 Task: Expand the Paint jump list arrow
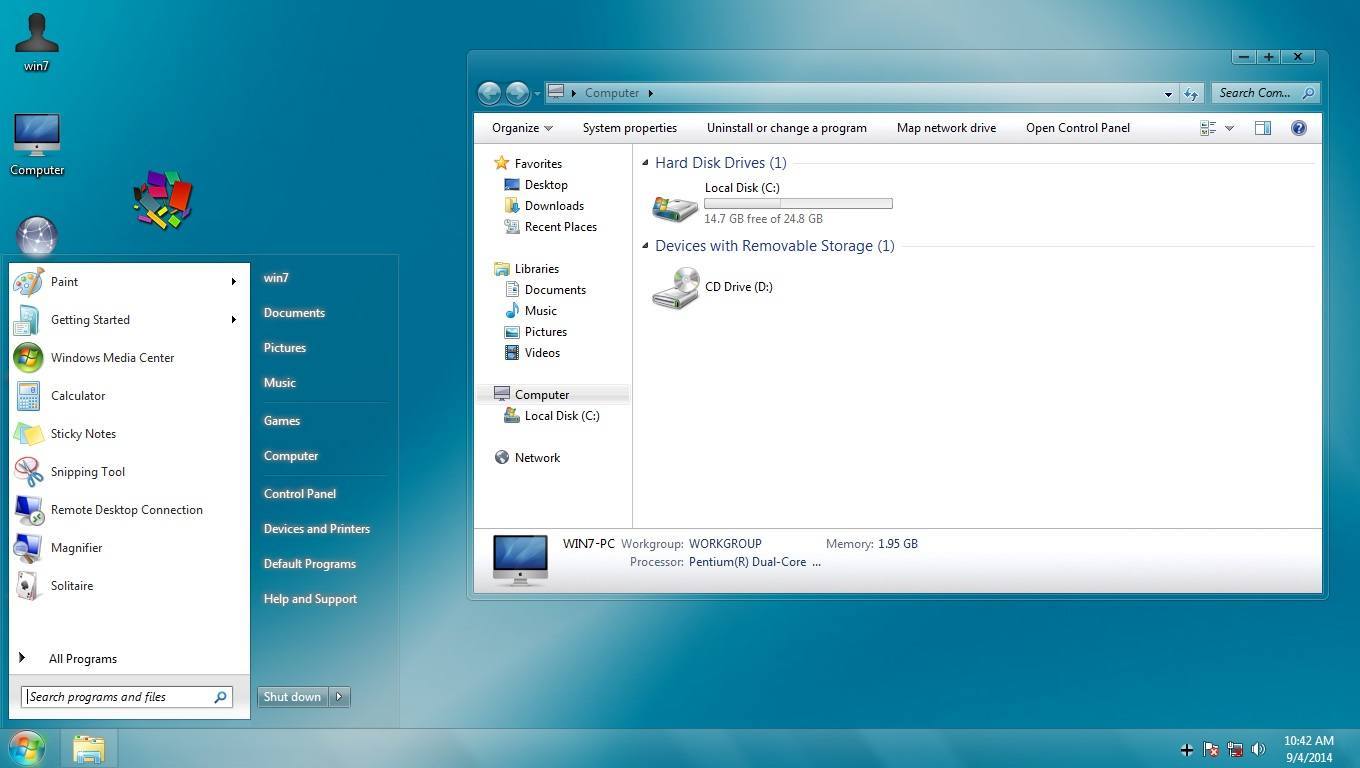point(233,282)
